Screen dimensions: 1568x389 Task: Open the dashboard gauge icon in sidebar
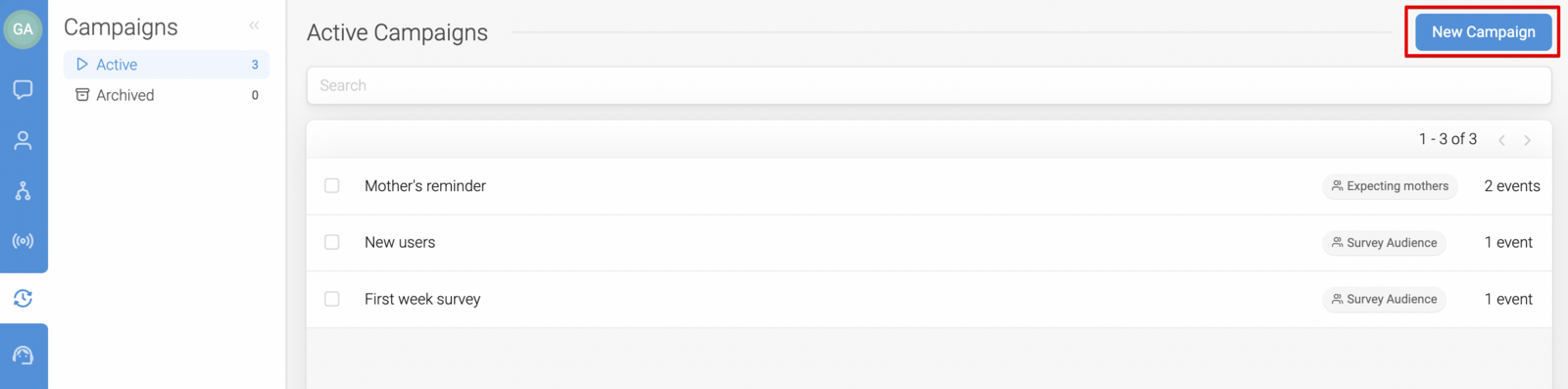[x=23, y=355]
